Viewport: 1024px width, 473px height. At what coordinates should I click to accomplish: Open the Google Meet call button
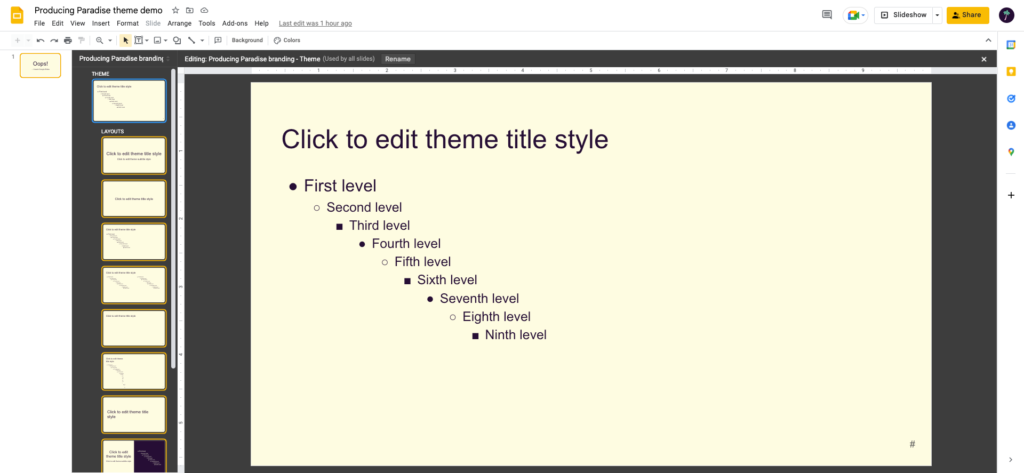tap(855, 15)
